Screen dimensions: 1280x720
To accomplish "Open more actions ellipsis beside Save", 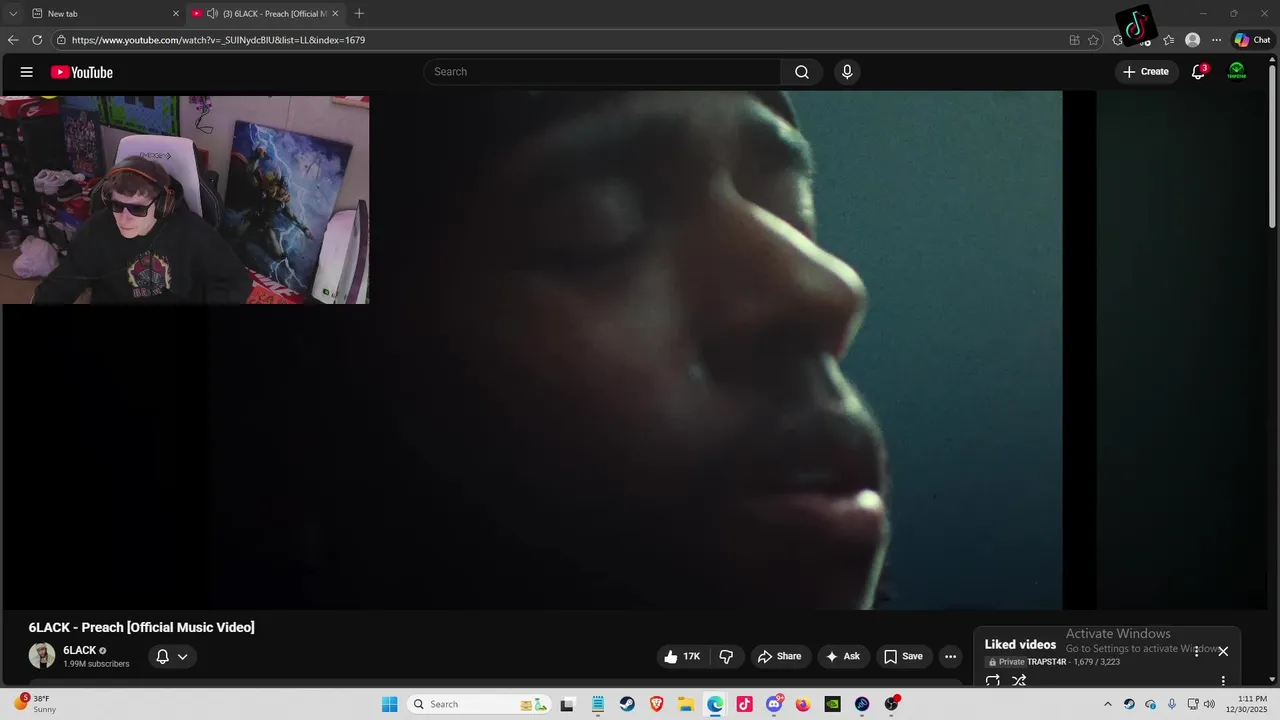I will [951, 657].
